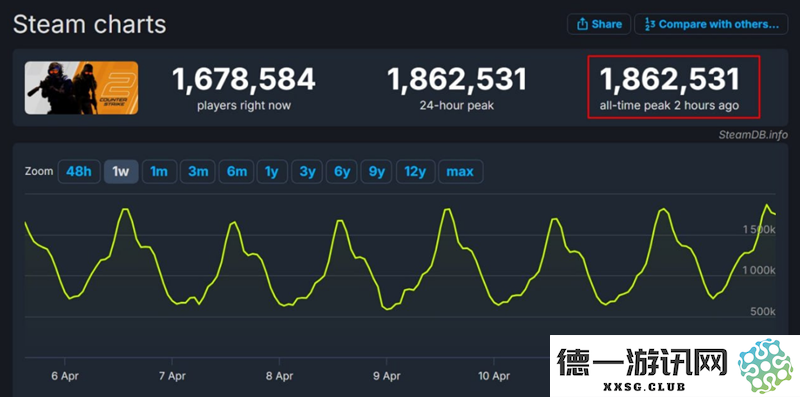This screenshot has width=800, height=397.
Task: Select the 1w zoom range
Action: tap(121, 171)
